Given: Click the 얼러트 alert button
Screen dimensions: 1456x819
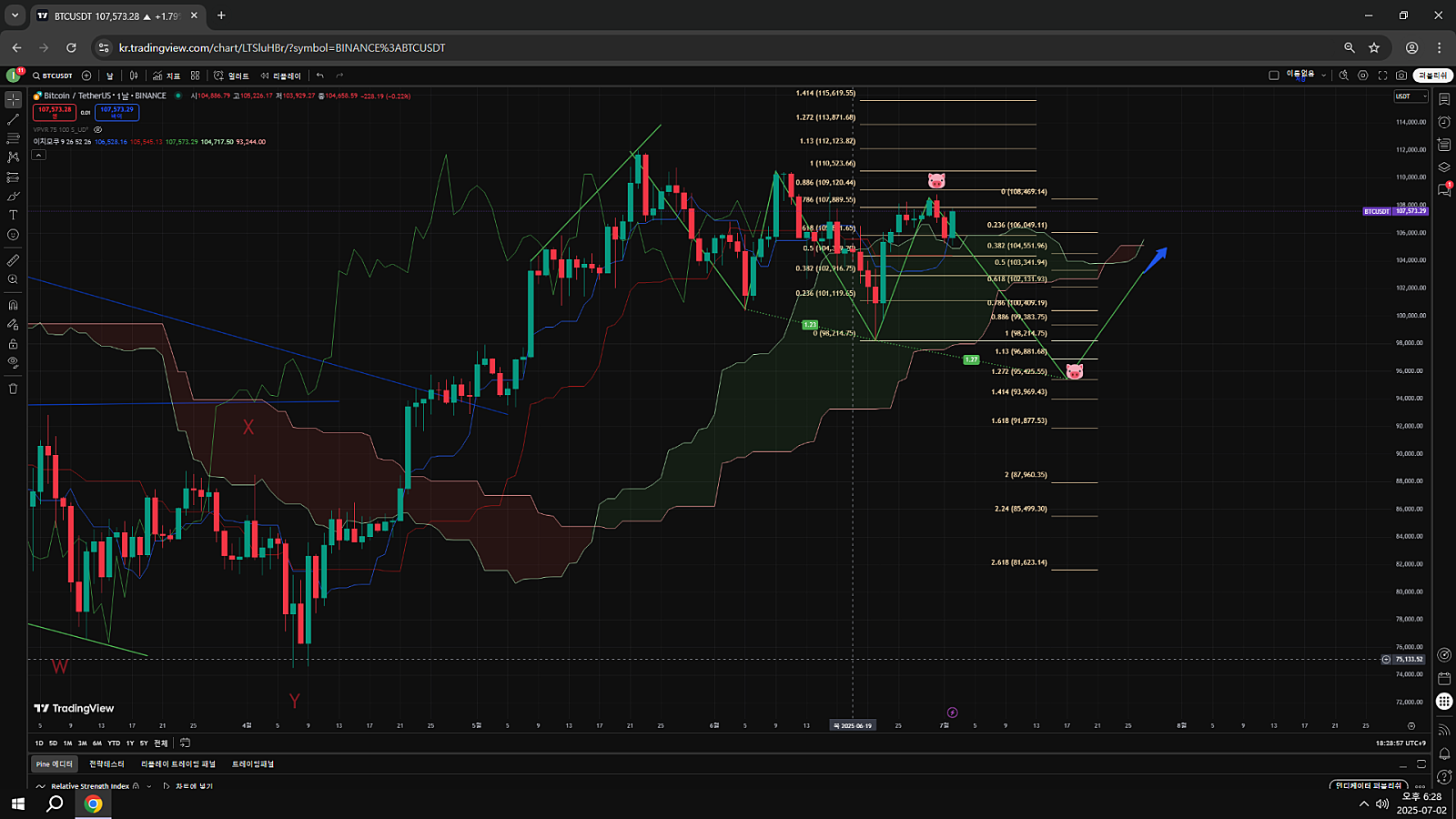Looking at the screenshot, I should pyautogui.click(x=231, y=76).
